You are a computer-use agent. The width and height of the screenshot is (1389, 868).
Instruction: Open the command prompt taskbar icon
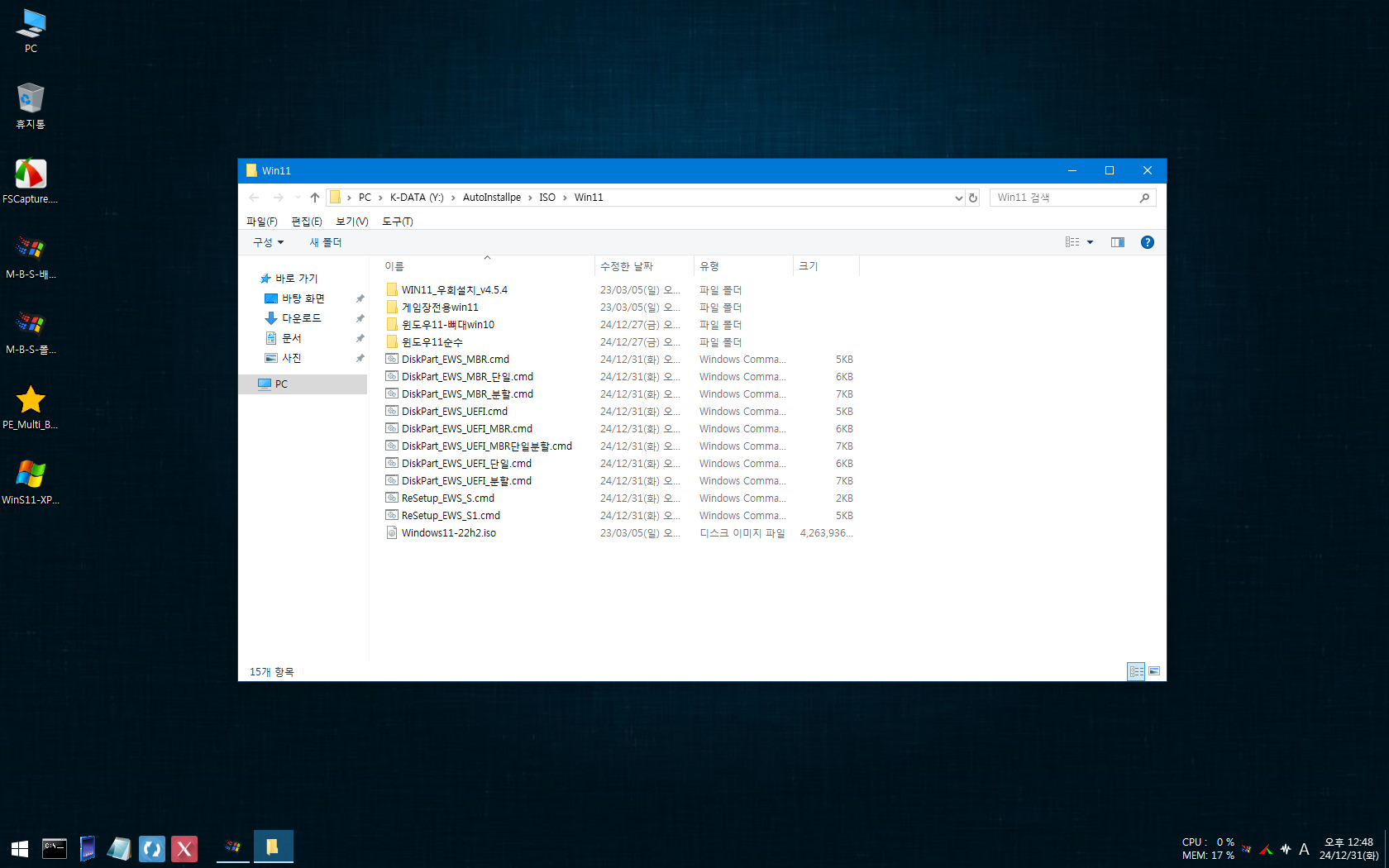[x=55, y=848]
